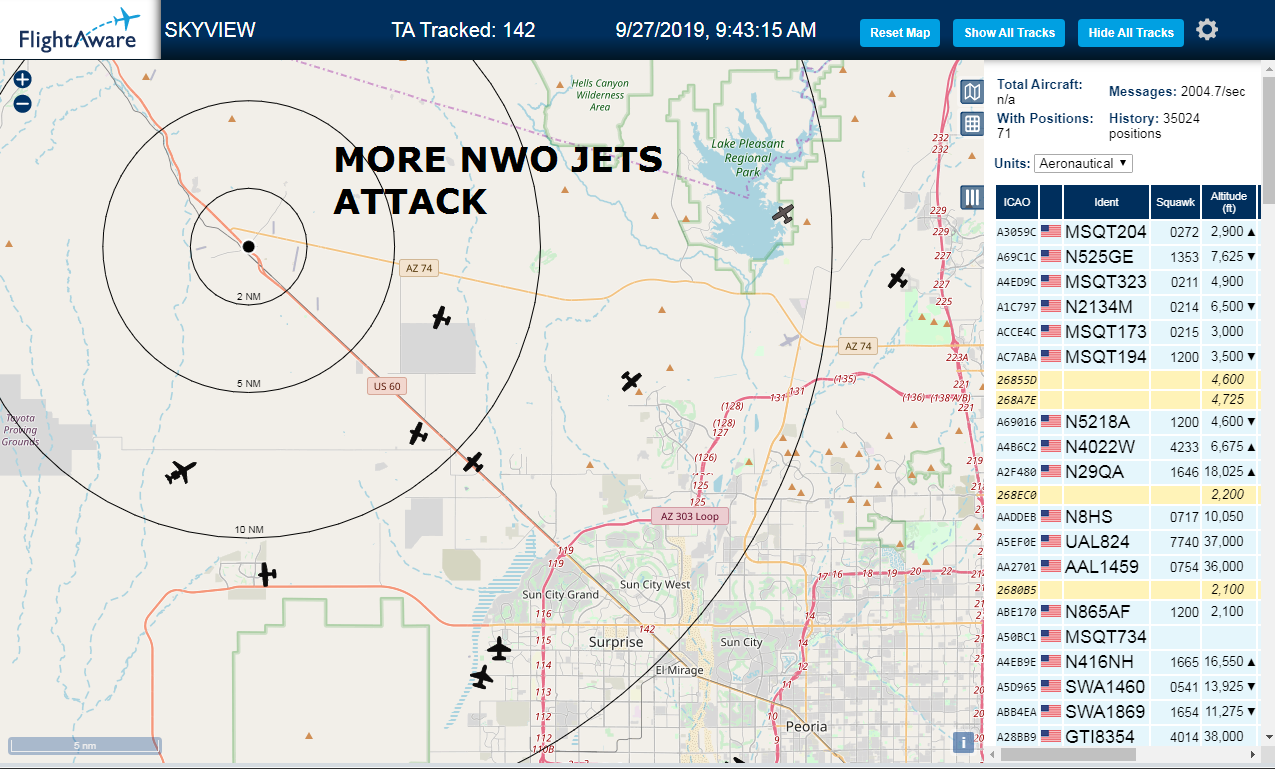1275x769 pixels.
Task: Open the map info attribution icon
Action: pos(962,742)
